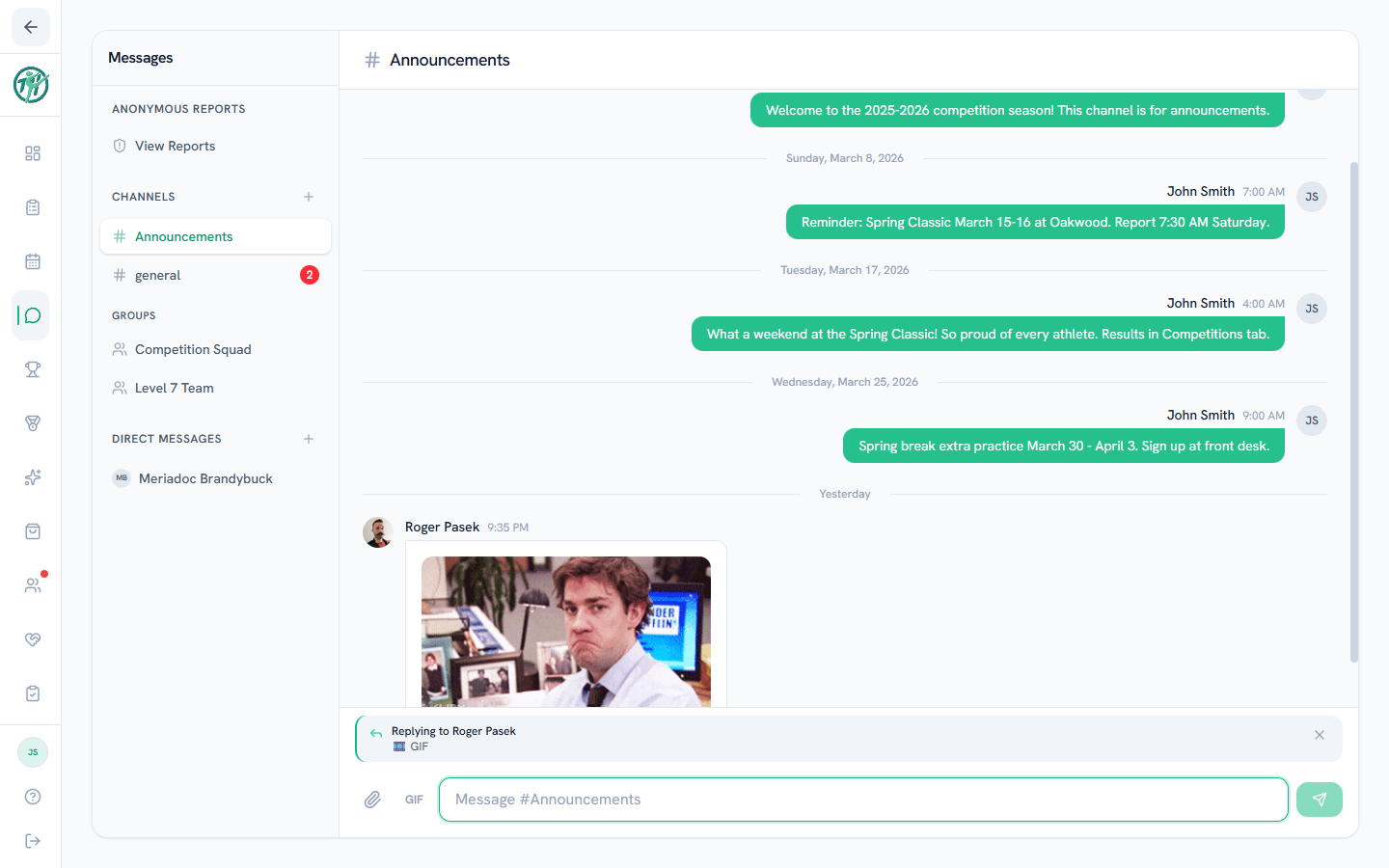
Task: Click the Message #Announcements input field
Action: 863,800
